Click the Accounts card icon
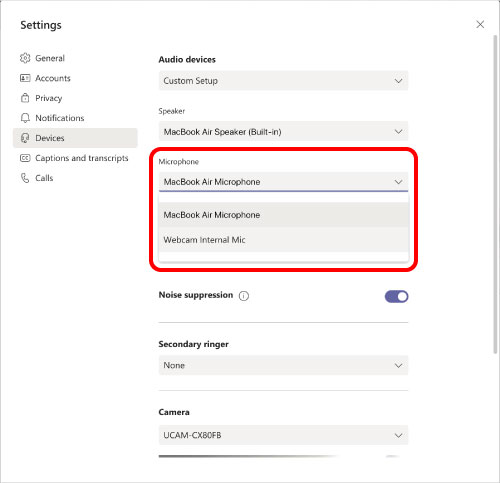 25,78
